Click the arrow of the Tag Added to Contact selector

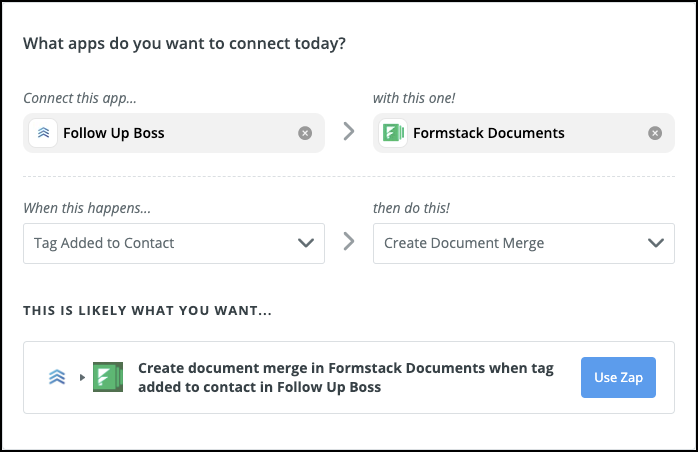pyautogui.click(x=306, y=243)
